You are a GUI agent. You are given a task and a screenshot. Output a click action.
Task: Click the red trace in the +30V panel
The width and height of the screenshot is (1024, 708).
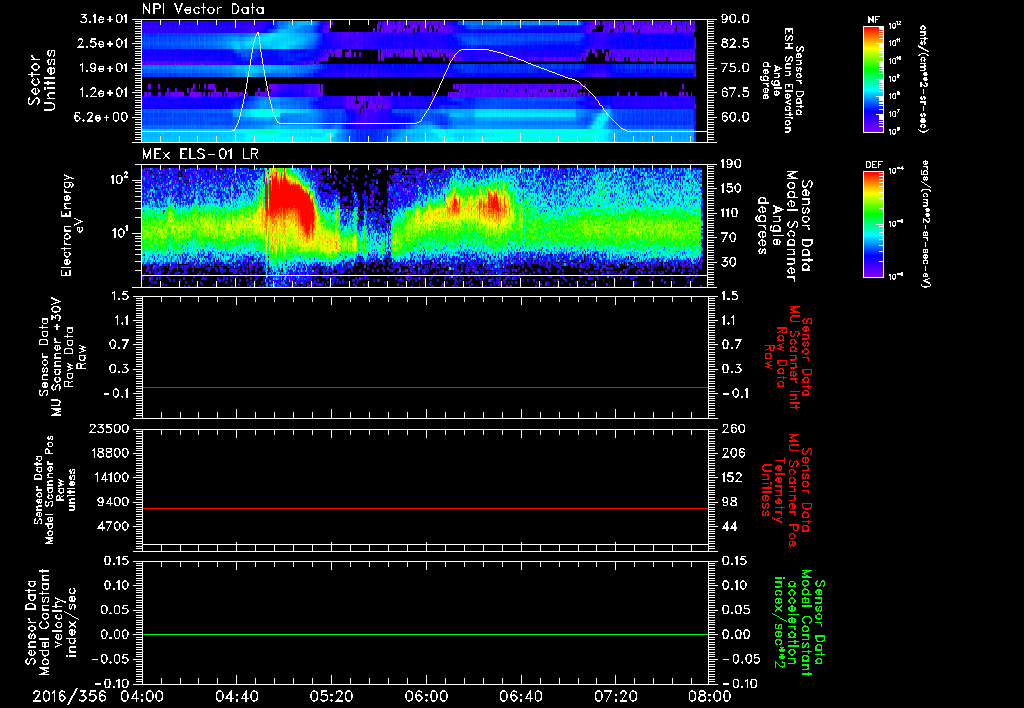424,387
